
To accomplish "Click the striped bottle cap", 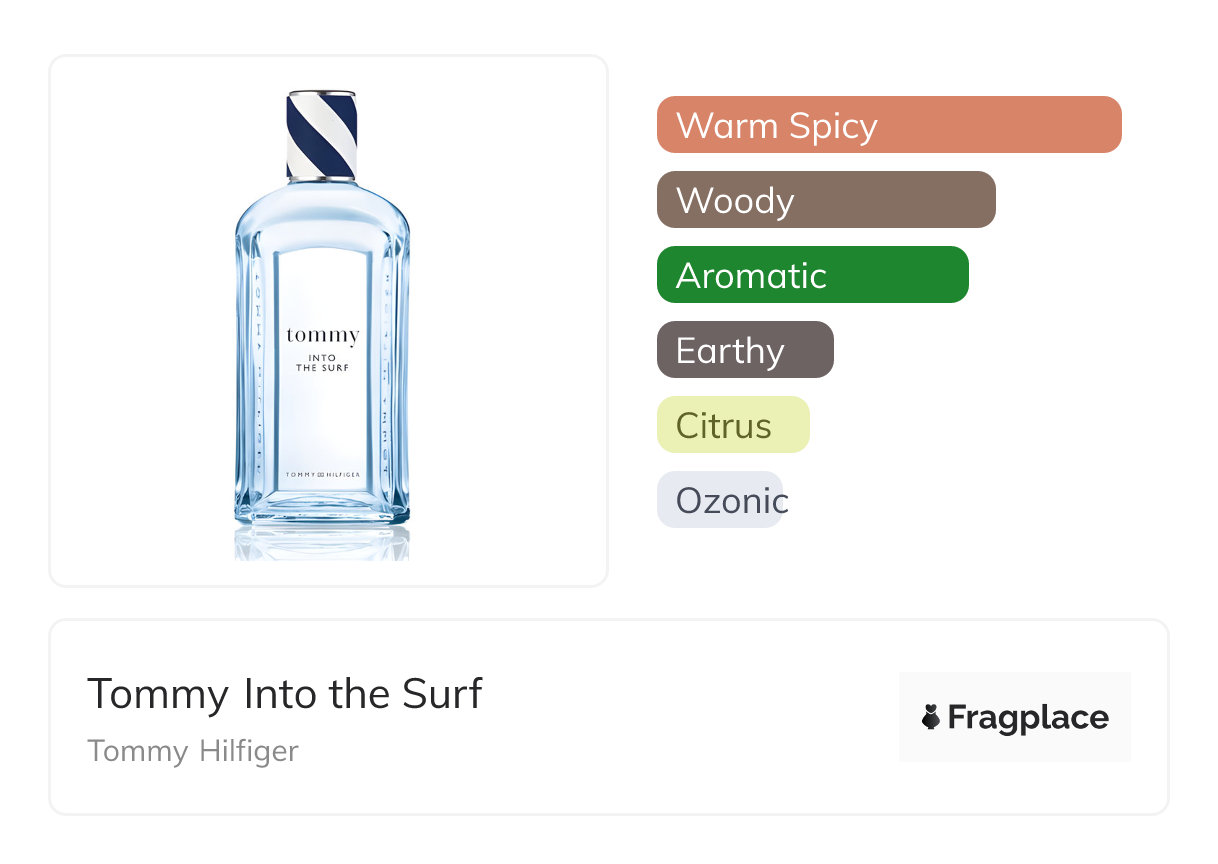I will point(322,134).
